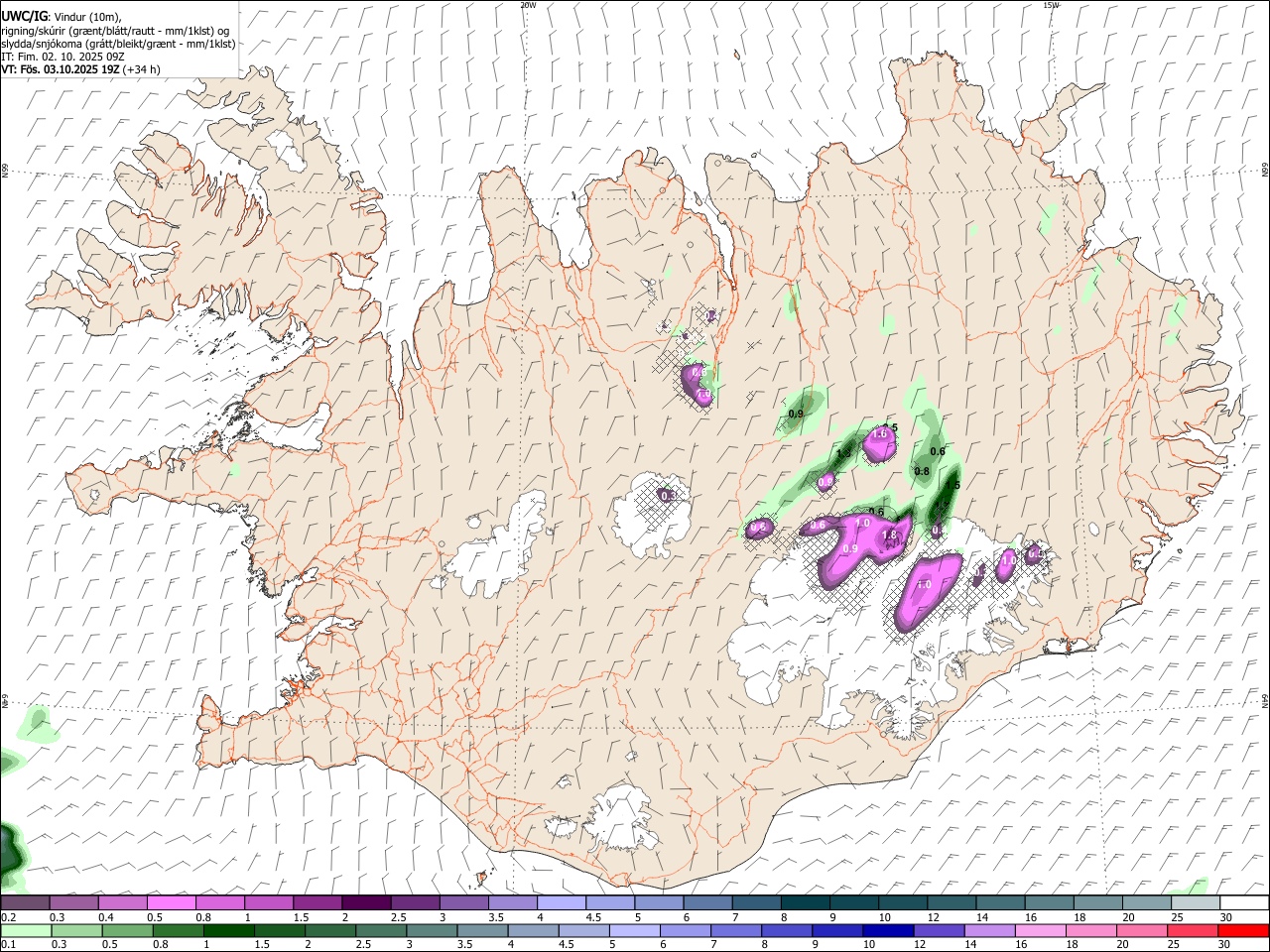This screenshot has height=952, width=1270.
Task: Click the 'UWC/IG' title text
Action: pyautogui.click(x=23, y=17)
